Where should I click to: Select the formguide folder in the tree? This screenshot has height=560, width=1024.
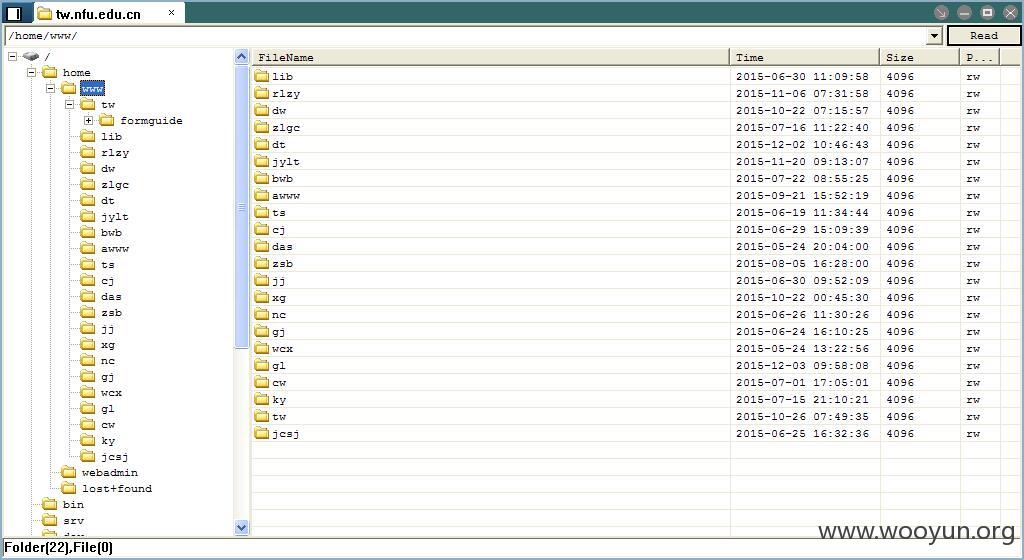click(x=151, y=121)
